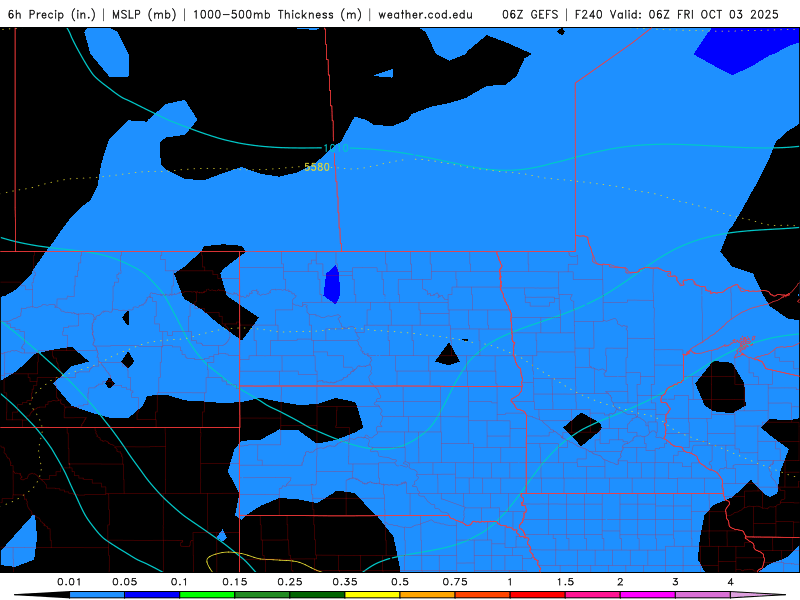Select the magenta legend swatch after 2
The image size is (800, 600).
click(x=648, y=595)
